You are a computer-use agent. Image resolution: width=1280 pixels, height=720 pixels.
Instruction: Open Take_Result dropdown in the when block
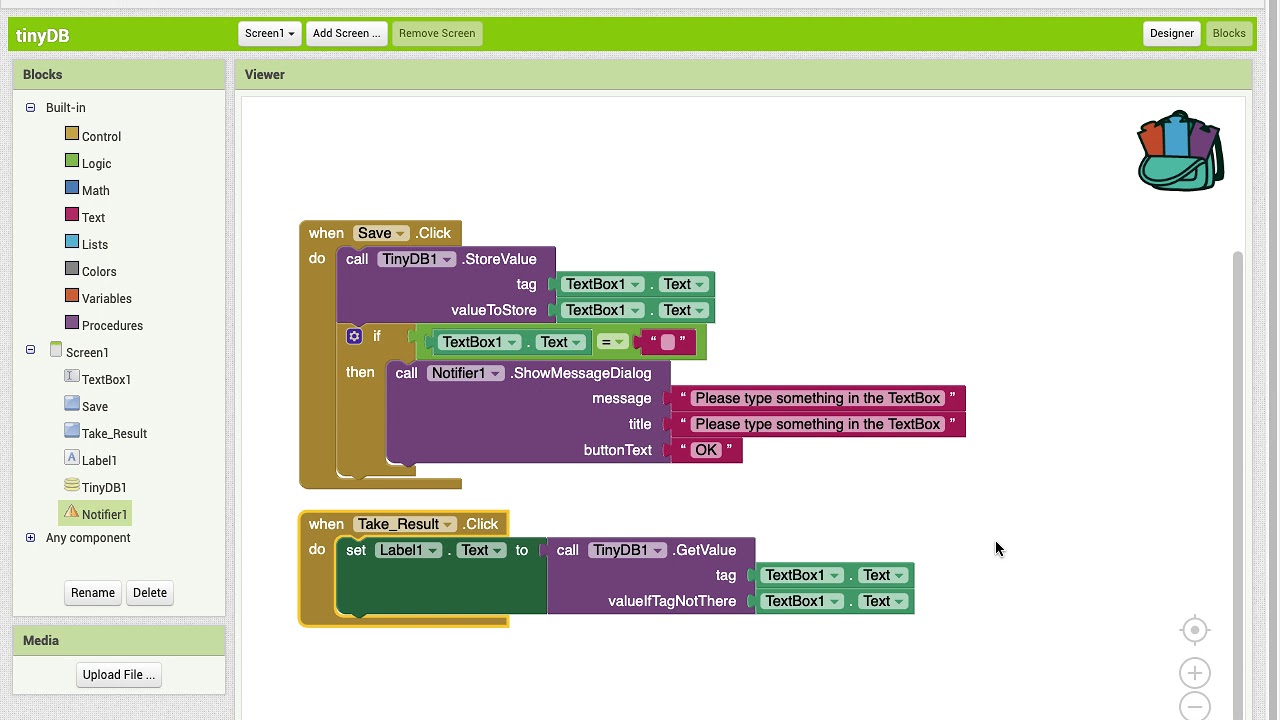coord(405,524)
